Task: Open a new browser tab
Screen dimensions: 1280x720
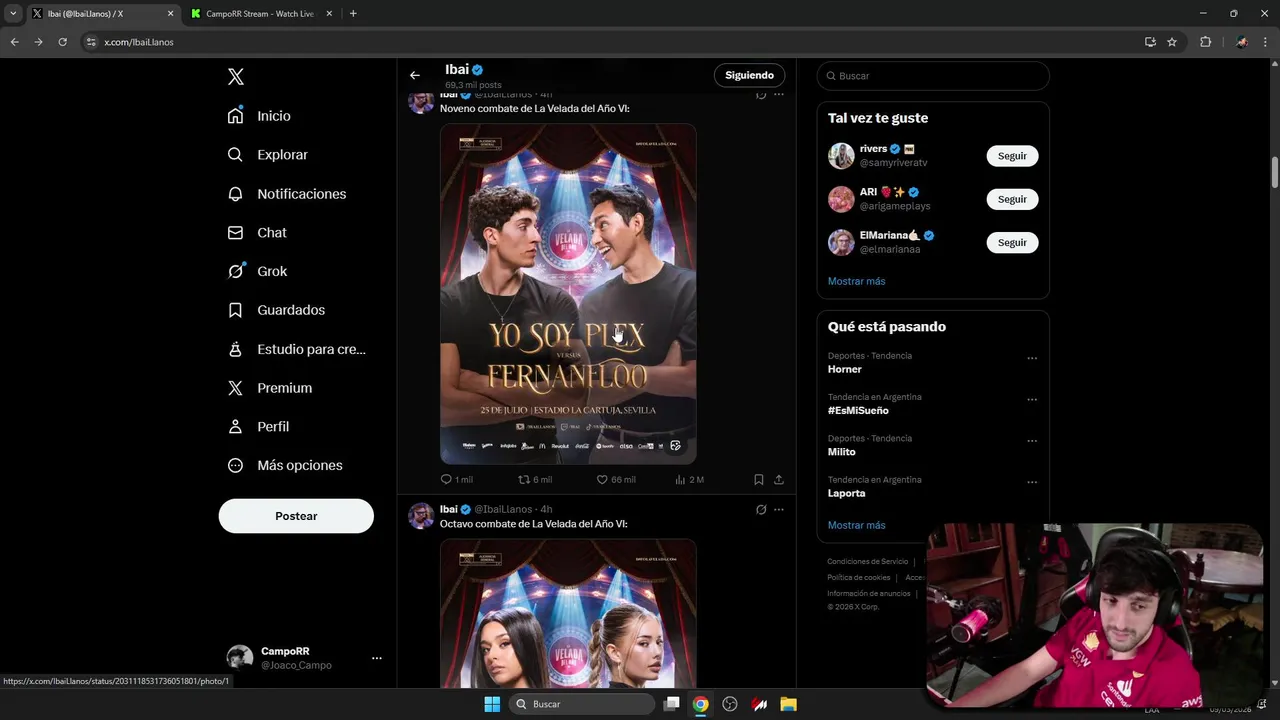Action: 353,14
